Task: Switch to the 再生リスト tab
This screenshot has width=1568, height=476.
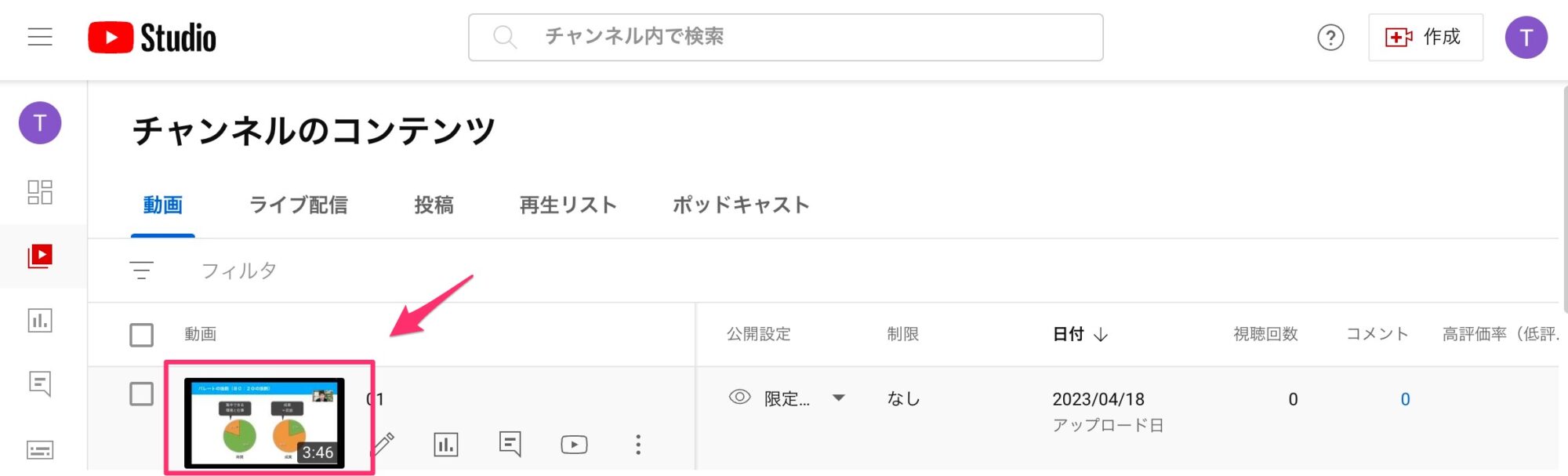Action: tap(568, 205)
